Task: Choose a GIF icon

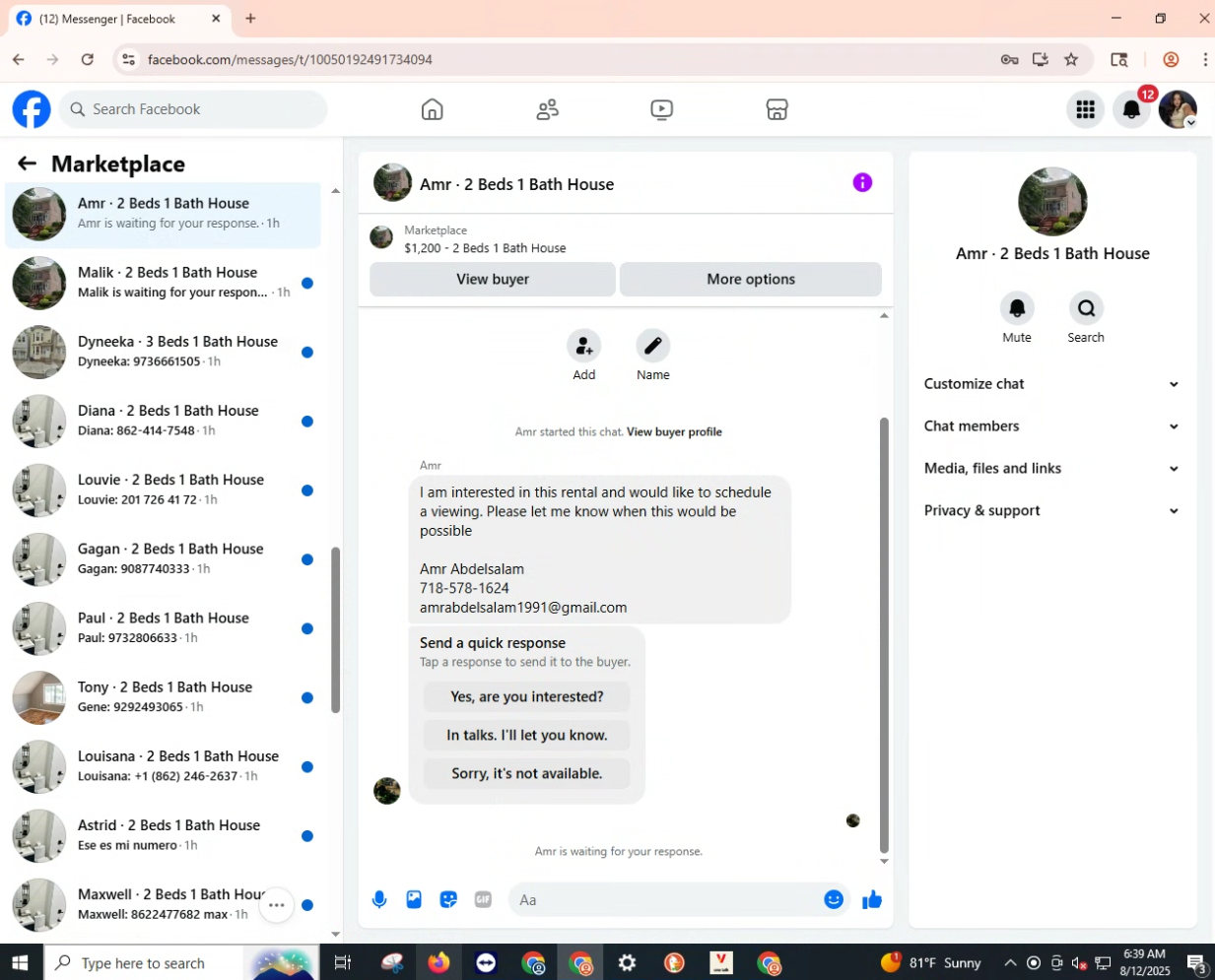Action: 483,899
